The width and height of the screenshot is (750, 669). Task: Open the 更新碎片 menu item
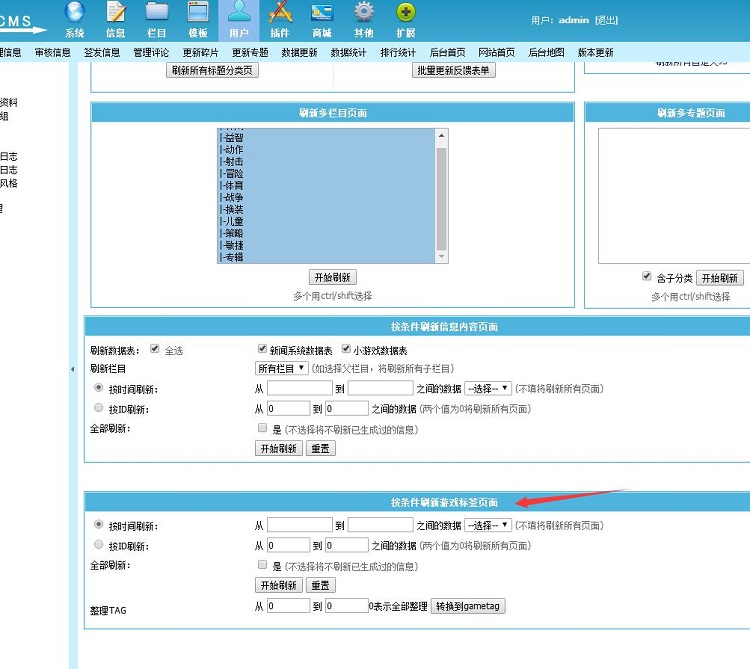click(x=200, y=53)
